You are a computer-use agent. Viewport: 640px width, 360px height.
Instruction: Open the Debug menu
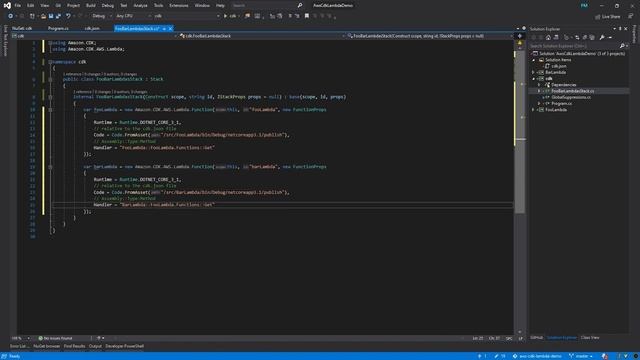tap(108, 6)
